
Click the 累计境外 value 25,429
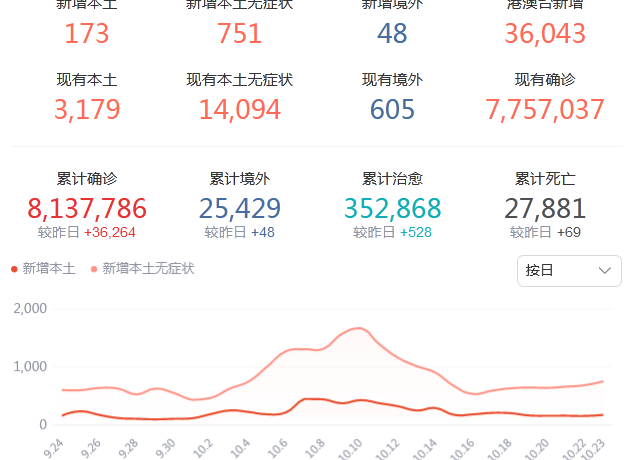pyautogui.click(x=240, y=208)
